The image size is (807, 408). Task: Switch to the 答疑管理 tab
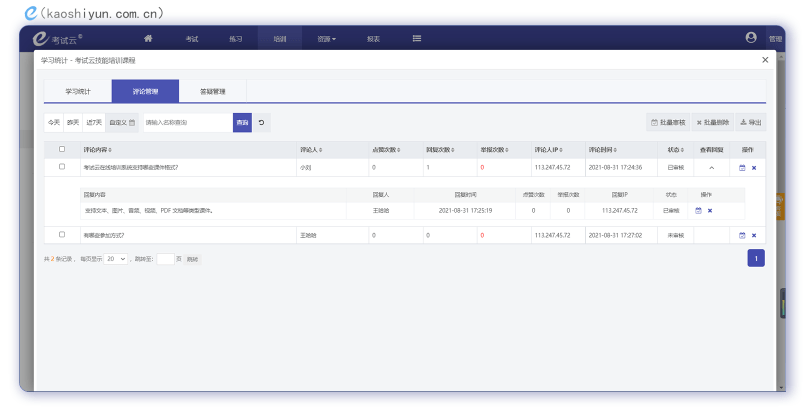click(x=213, y=91)
